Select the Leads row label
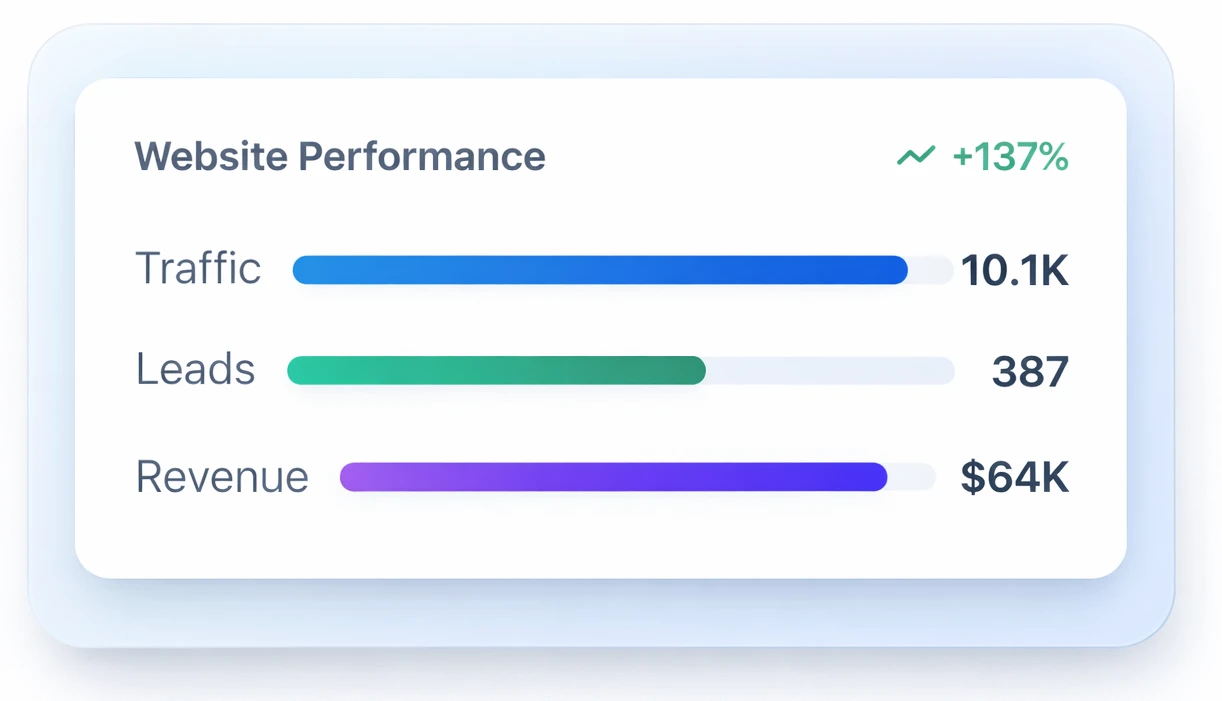 195,370
